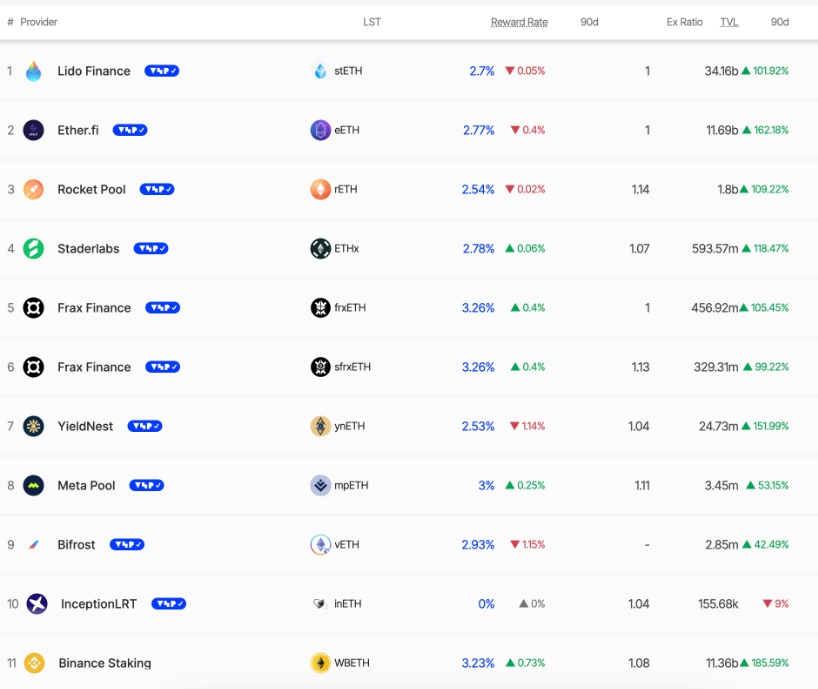Click 90d header beside TVL

click(780, 22)
